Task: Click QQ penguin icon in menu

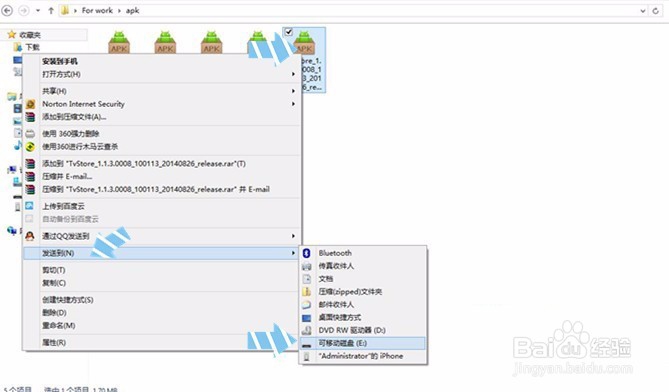Action: coord(30,236)
